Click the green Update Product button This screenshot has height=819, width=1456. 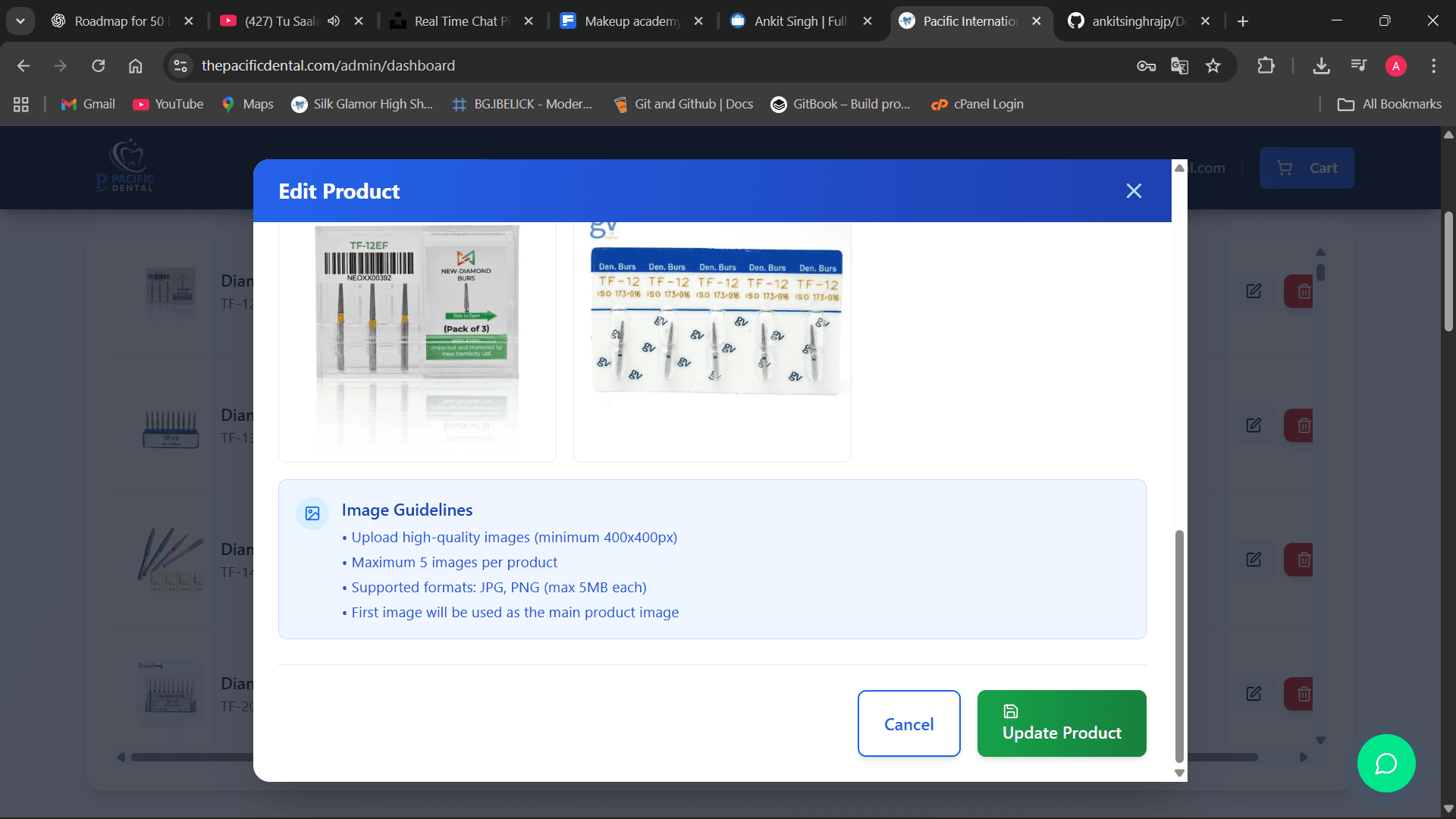point(1061,723)
